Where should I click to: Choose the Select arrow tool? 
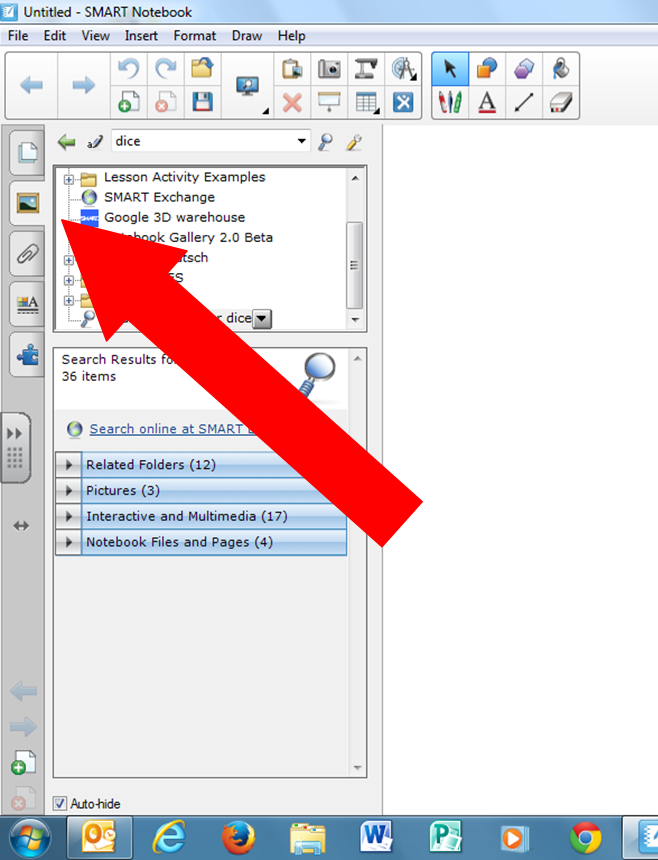(450, 69)
